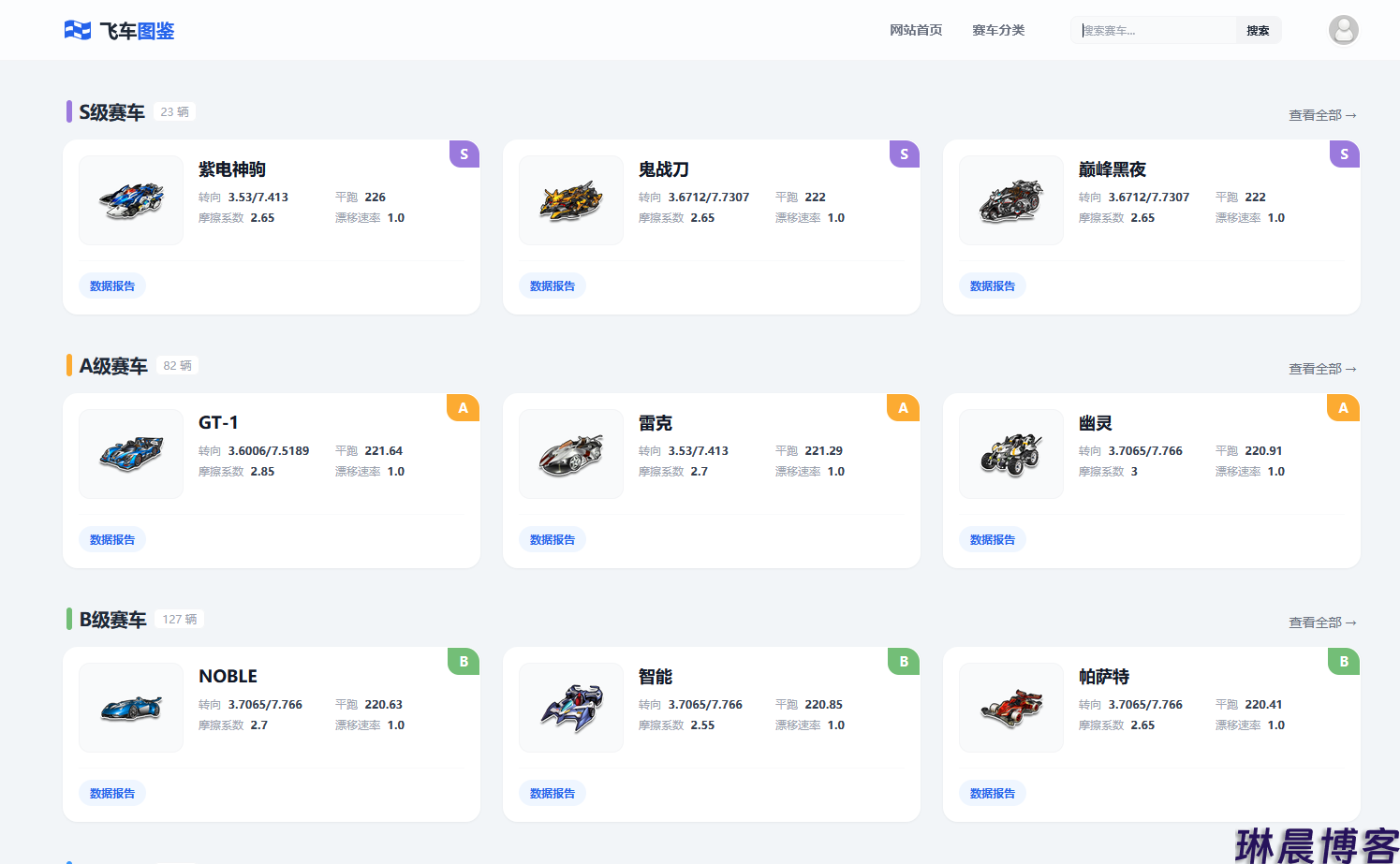The image size is (1400, 864).
Task: Click the 搜索 search button
Action: point(1258,29)
